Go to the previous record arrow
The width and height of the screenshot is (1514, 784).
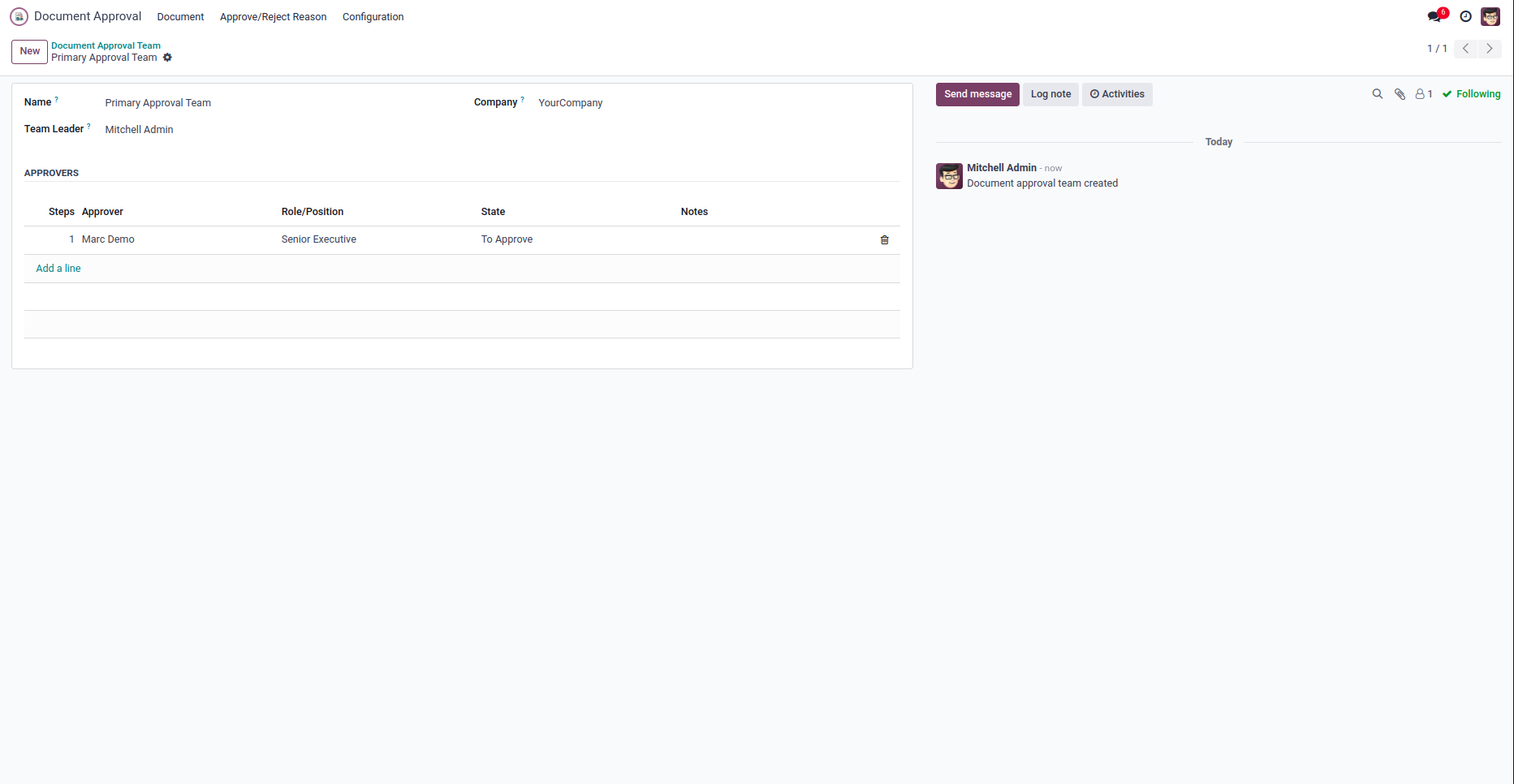(1465, 49)
